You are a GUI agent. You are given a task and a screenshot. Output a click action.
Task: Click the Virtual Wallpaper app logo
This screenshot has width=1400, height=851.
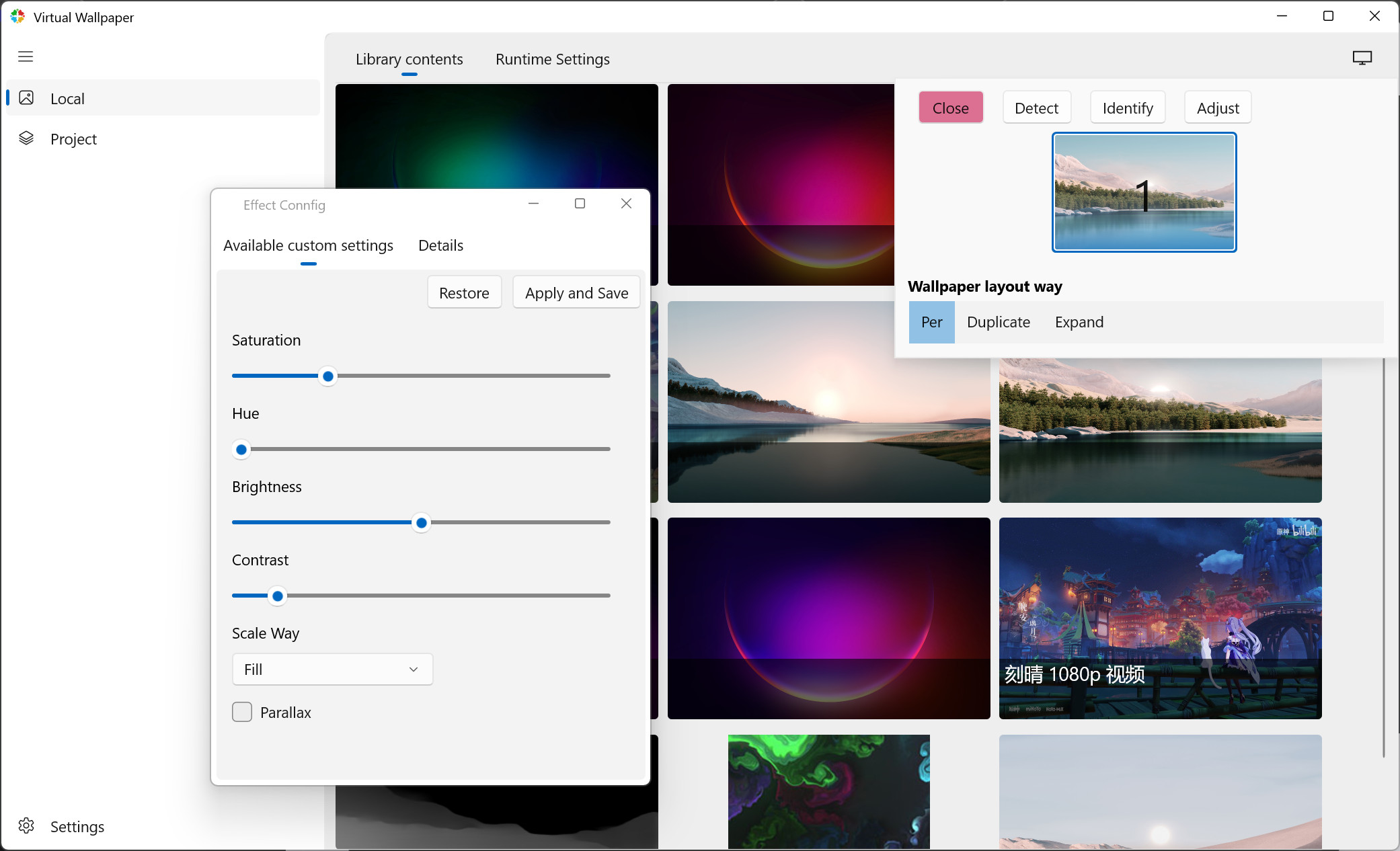pos(17,17)
